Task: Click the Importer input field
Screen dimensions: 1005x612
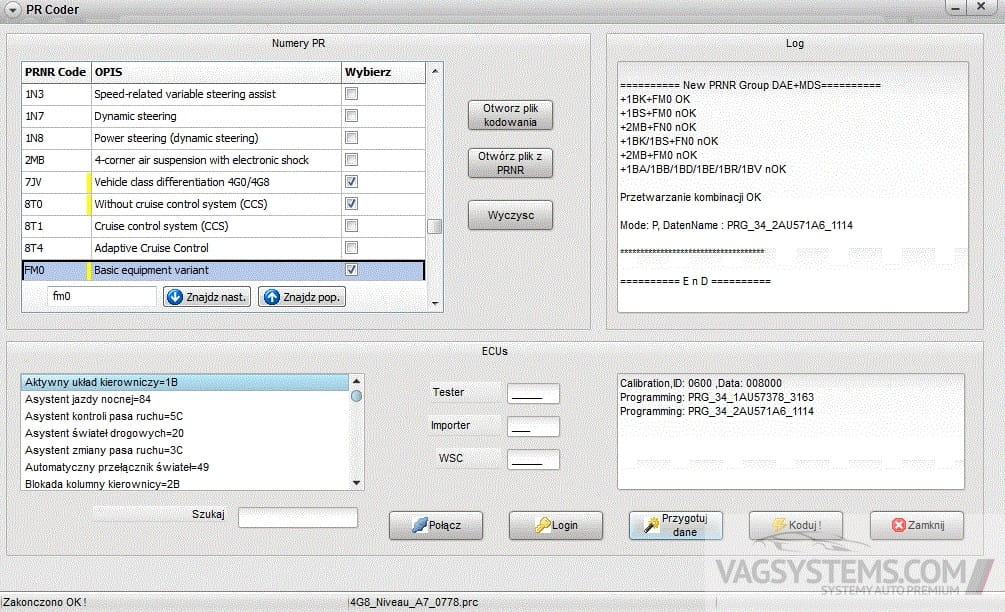Action: coord(533,427)
